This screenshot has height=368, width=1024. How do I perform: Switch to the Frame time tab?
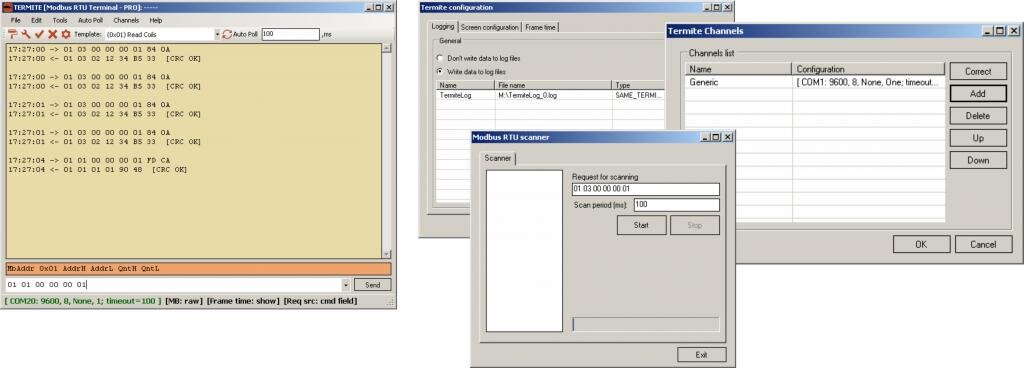(540, 27)
